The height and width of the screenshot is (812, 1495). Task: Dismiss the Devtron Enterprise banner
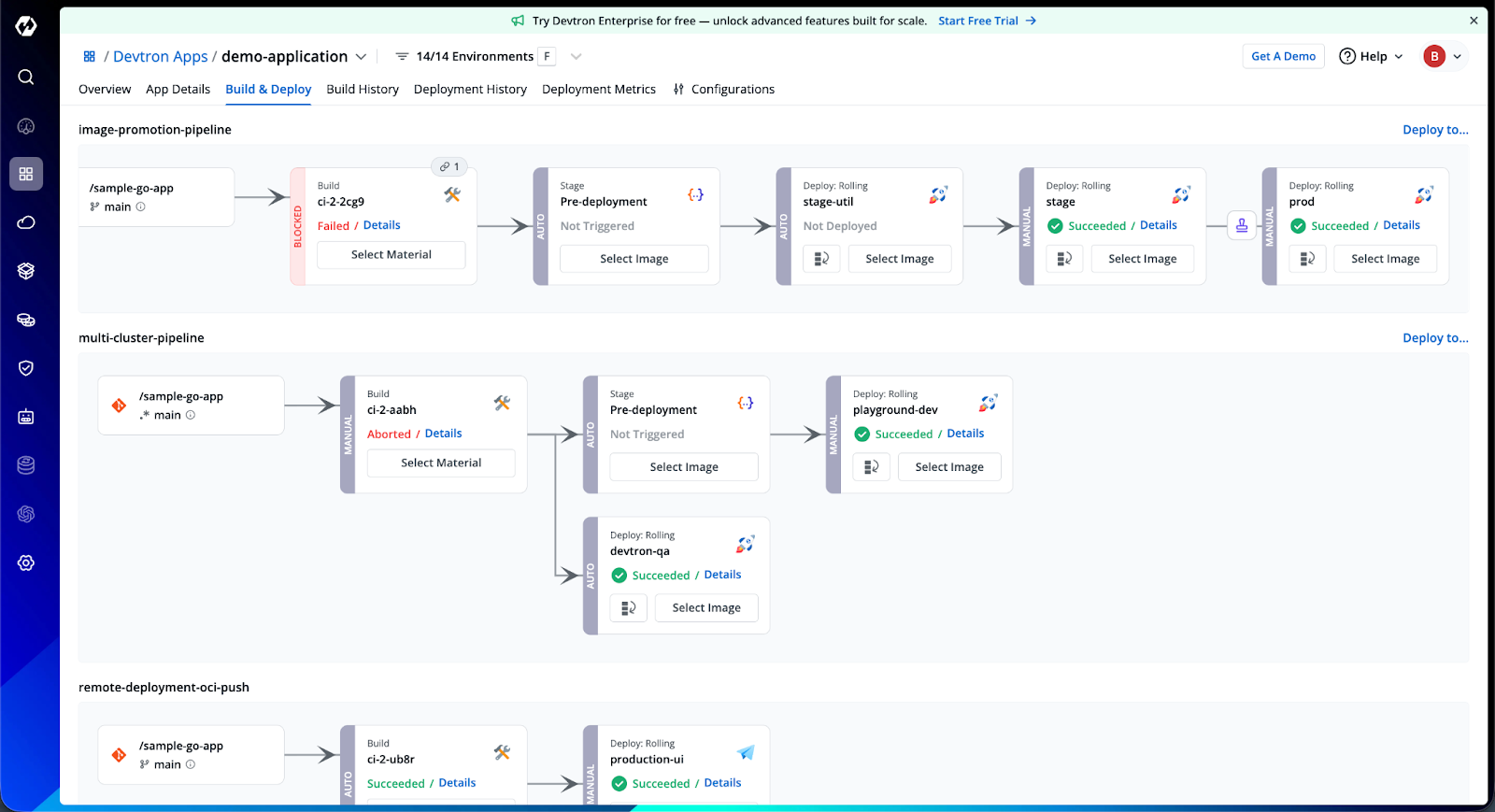click(1474, 21)
